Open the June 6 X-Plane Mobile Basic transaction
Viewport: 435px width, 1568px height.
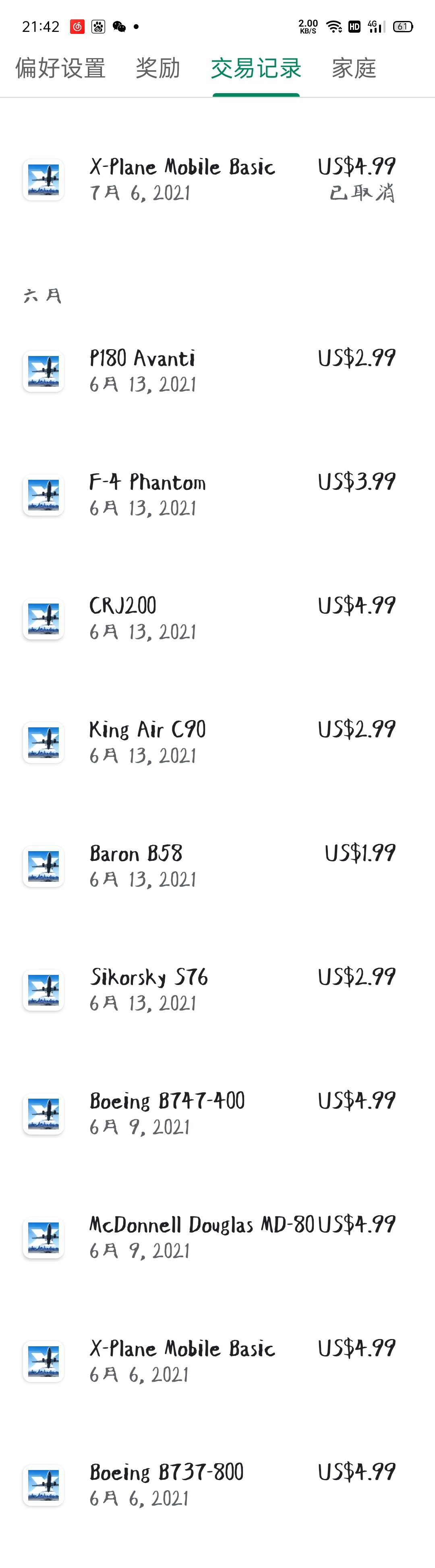[x=217, y=1362]
